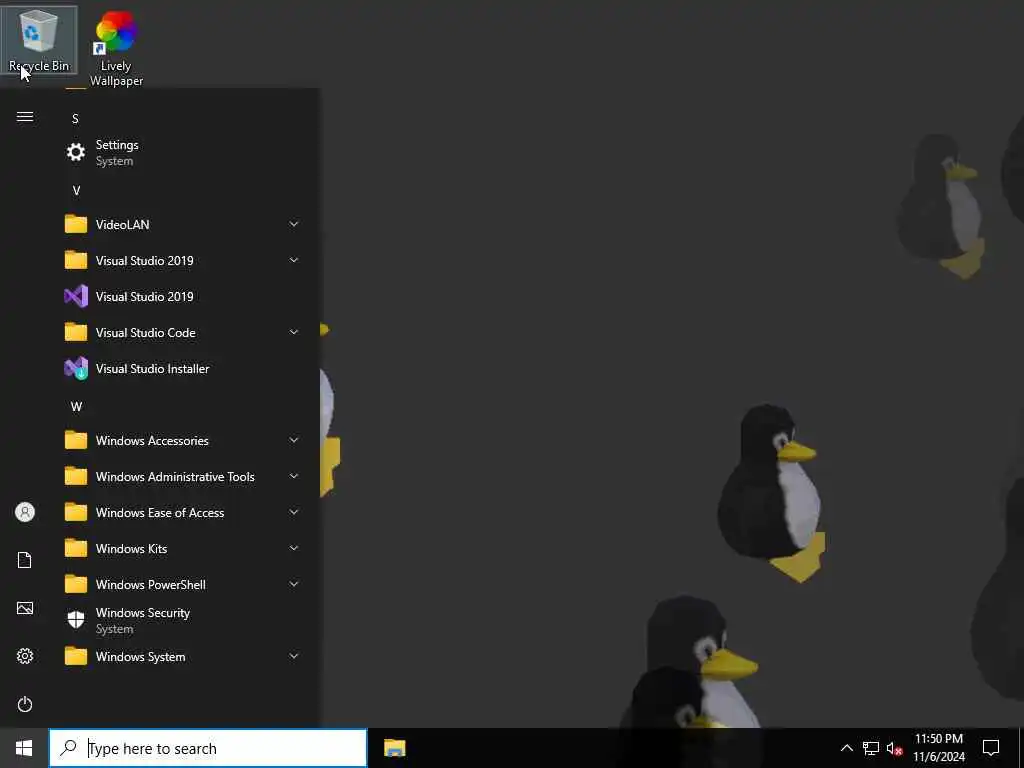Image resolution: width=1024 pixels, height=768 pixels.
Task: Click the Windows Security app label
Action: point(143,613)
